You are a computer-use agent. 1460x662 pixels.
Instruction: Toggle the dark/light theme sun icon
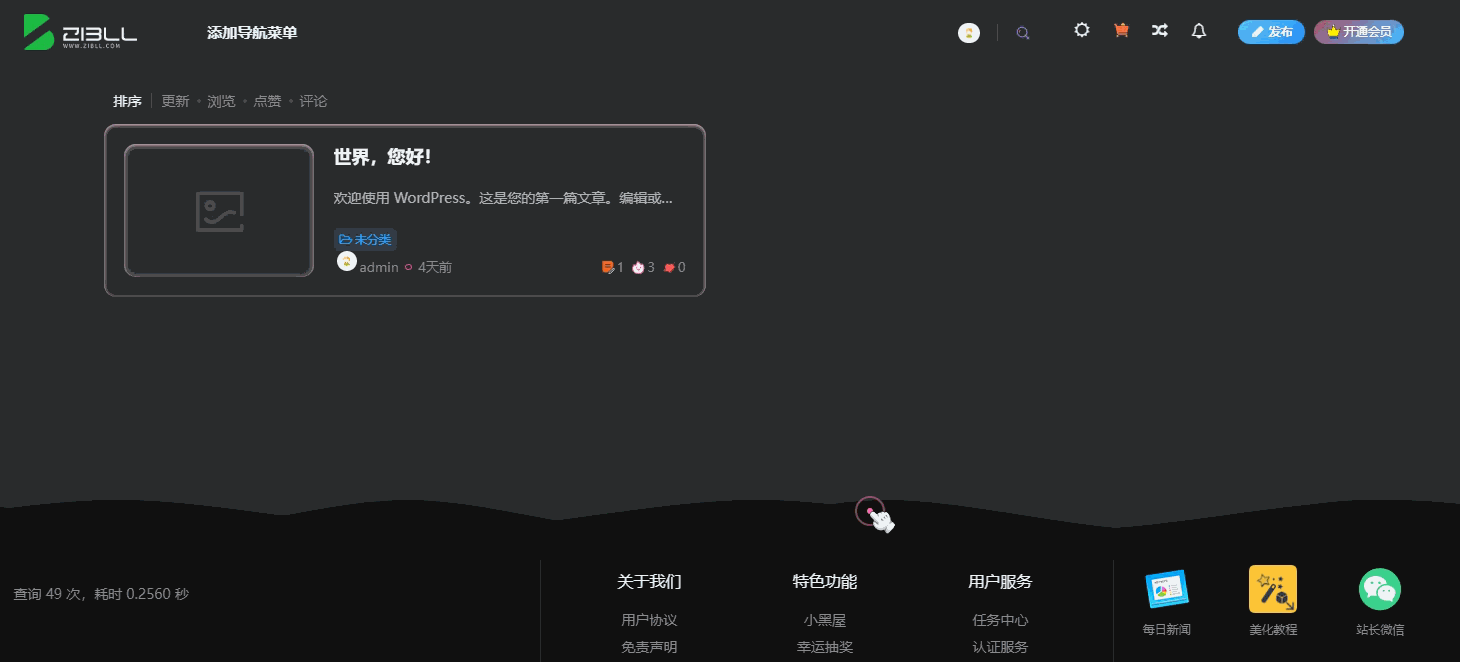coord(1081,31)
